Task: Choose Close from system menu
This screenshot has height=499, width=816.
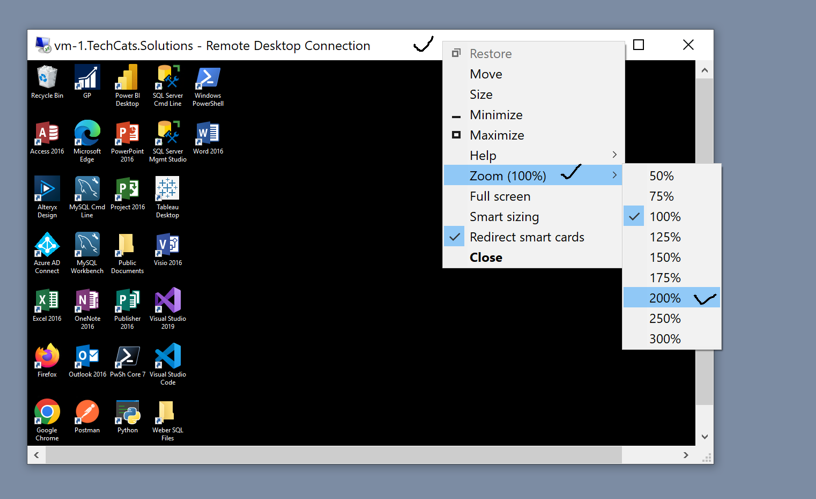Action: pyautogui.click(x=532, y=258)
